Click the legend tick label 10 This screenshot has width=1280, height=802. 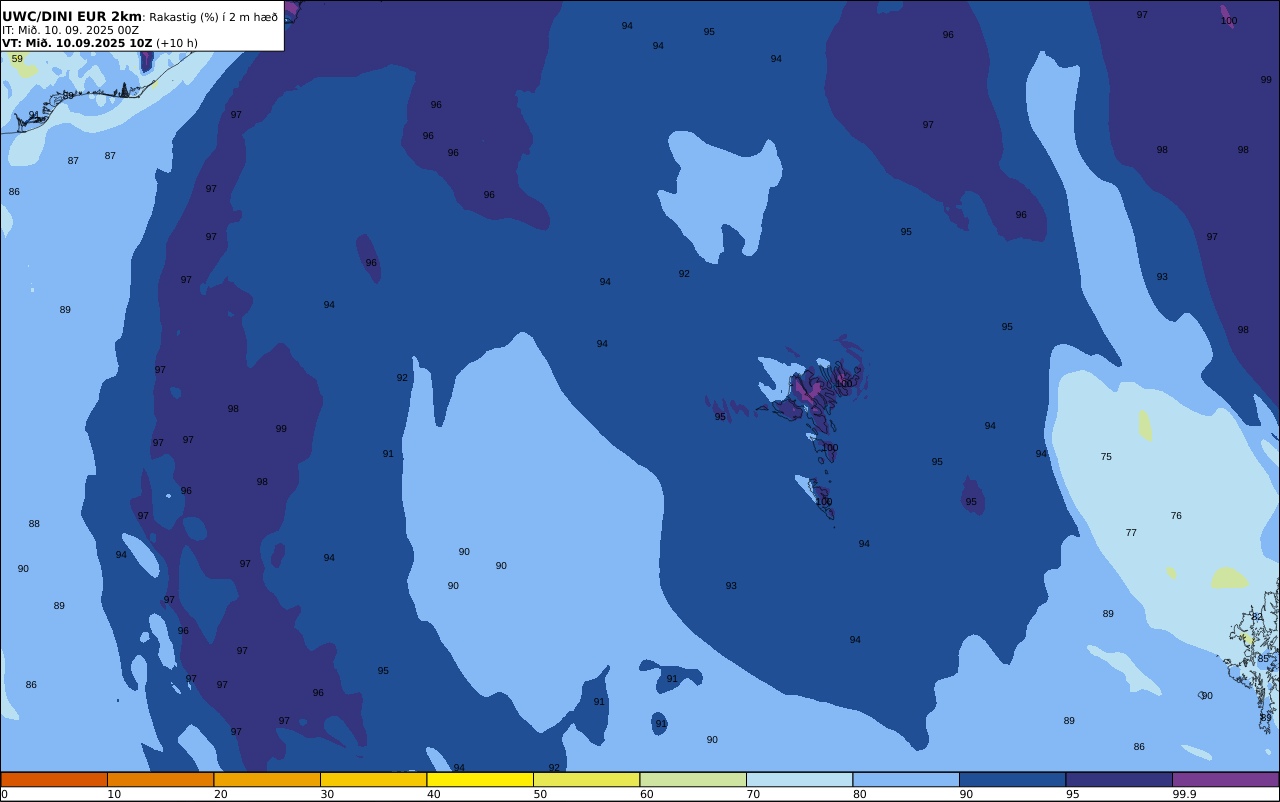tap(114, 794)
